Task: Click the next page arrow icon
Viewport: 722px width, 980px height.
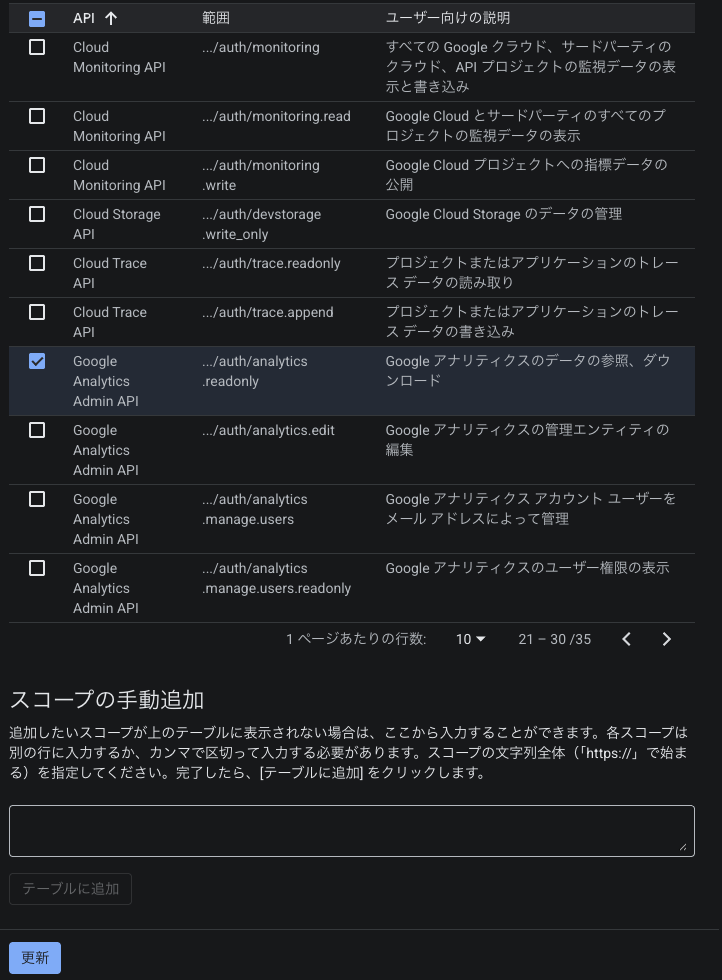Action: (667, 639)
